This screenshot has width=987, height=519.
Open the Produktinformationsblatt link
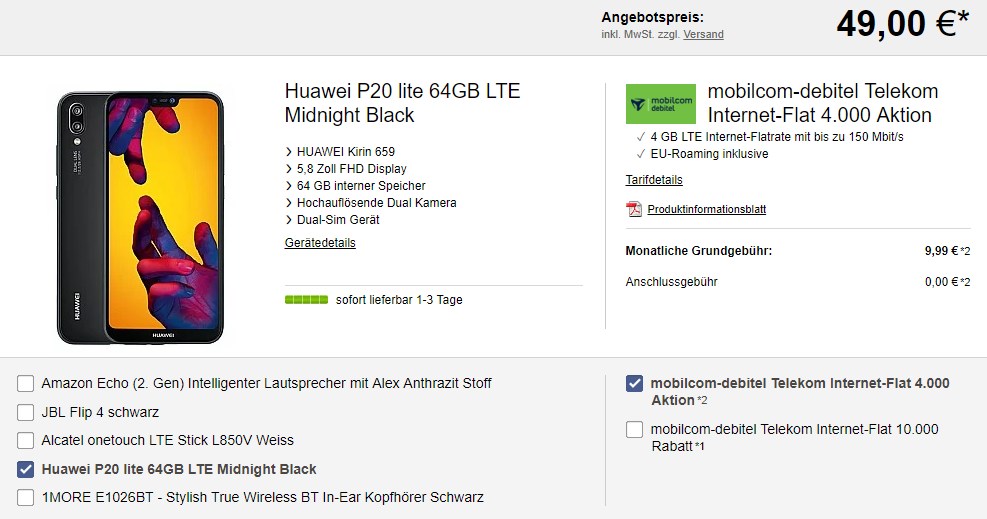pos(706,209)
